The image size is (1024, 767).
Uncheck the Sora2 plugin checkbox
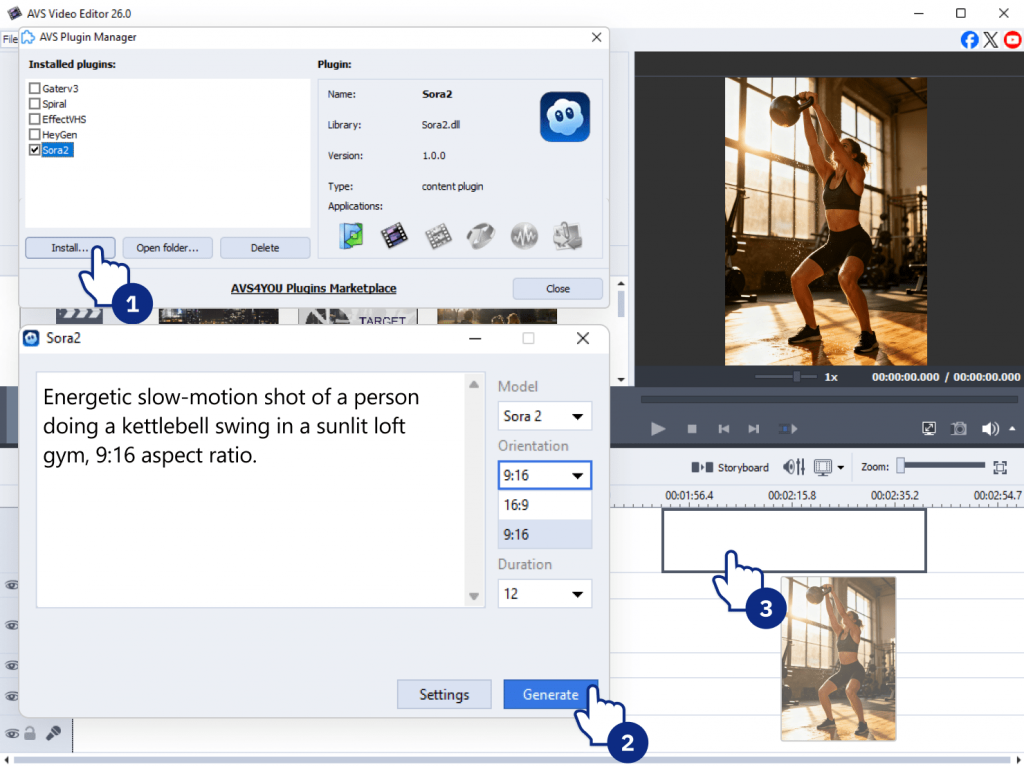click(x=35, y=150)
